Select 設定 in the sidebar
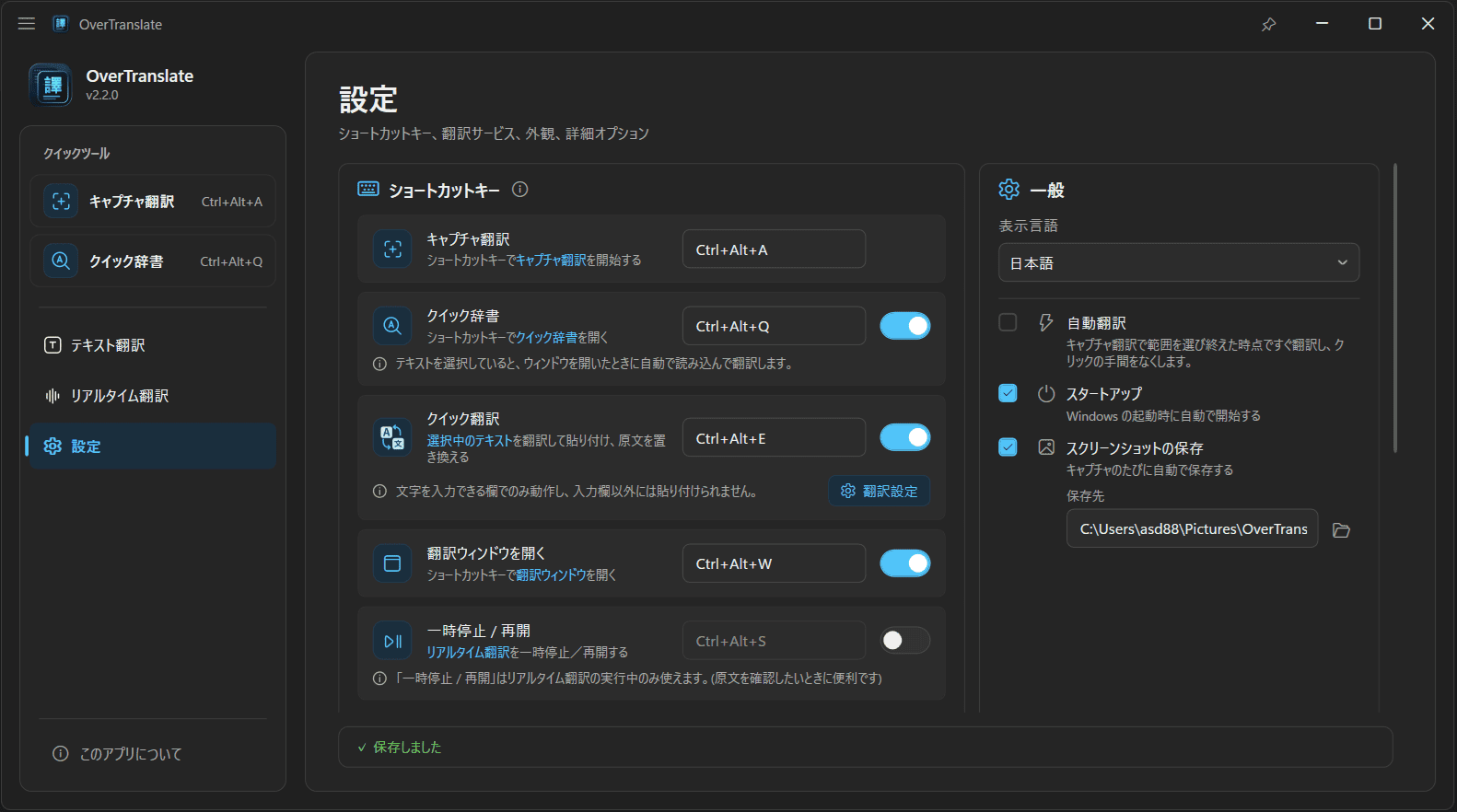Viewport: 1457px width, 812px height. click(x=153, y=447)
